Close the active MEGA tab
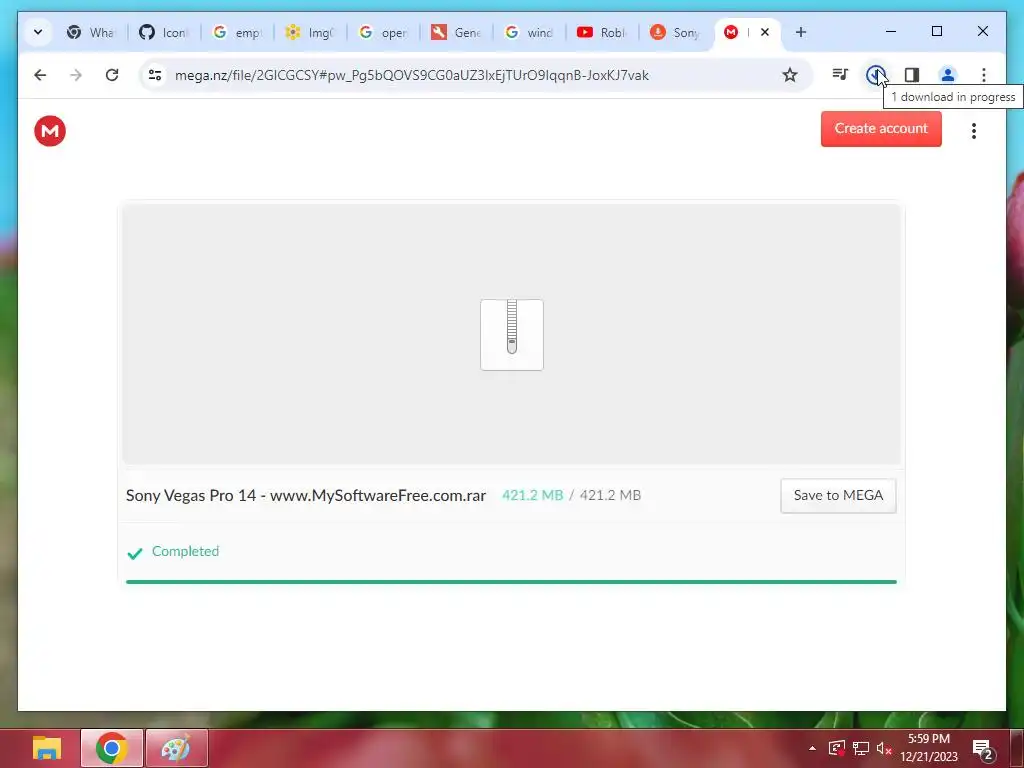 point(765,32)
